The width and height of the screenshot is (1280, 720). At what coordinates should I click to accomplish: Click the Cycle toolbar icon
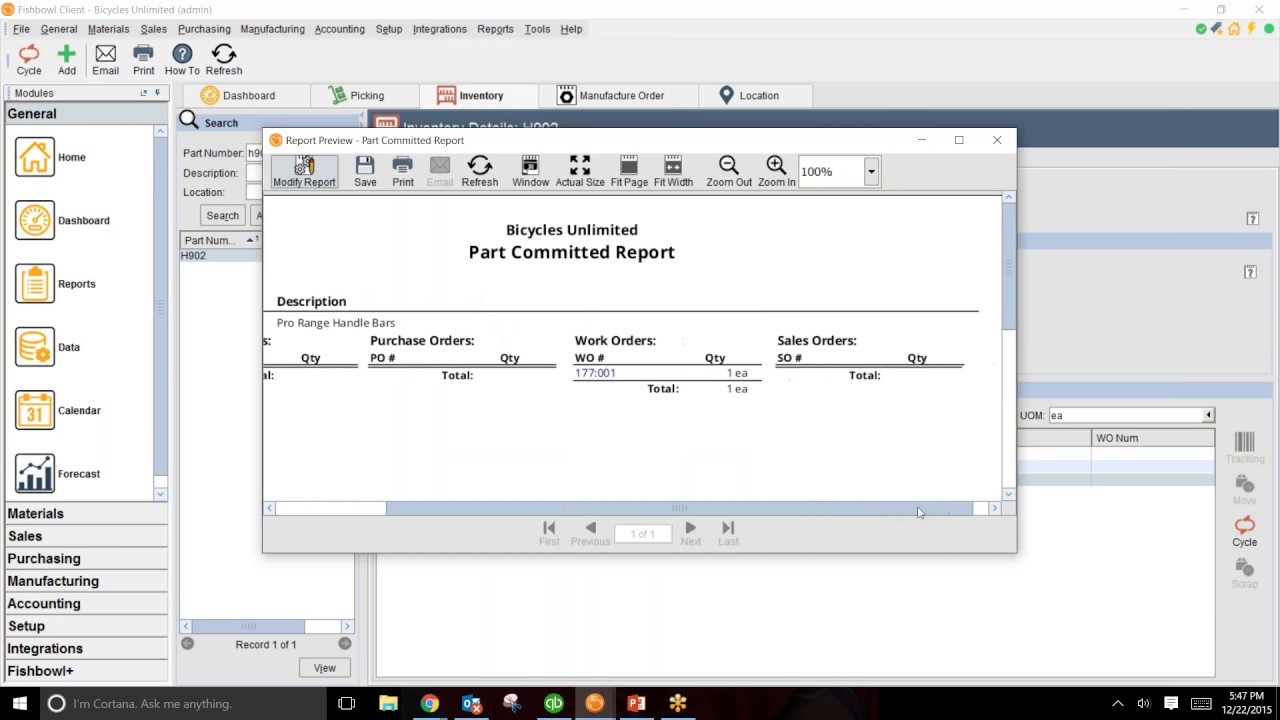click(29, 59)
